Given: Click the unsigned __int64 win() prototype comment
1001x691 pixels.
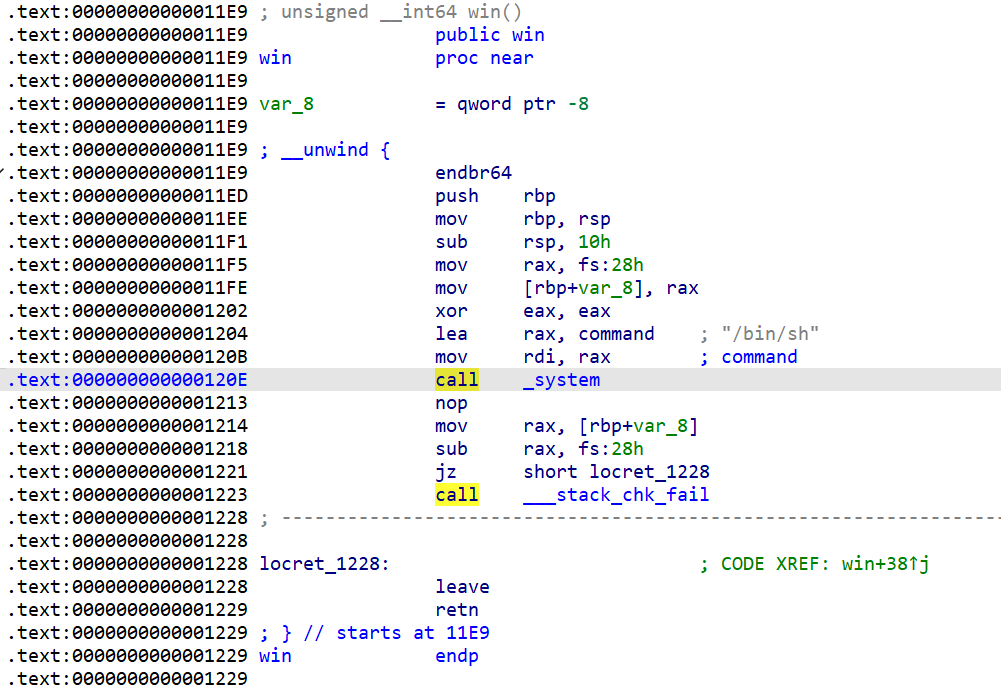Looking at the screenshot, I should click(x=398, y=12).
